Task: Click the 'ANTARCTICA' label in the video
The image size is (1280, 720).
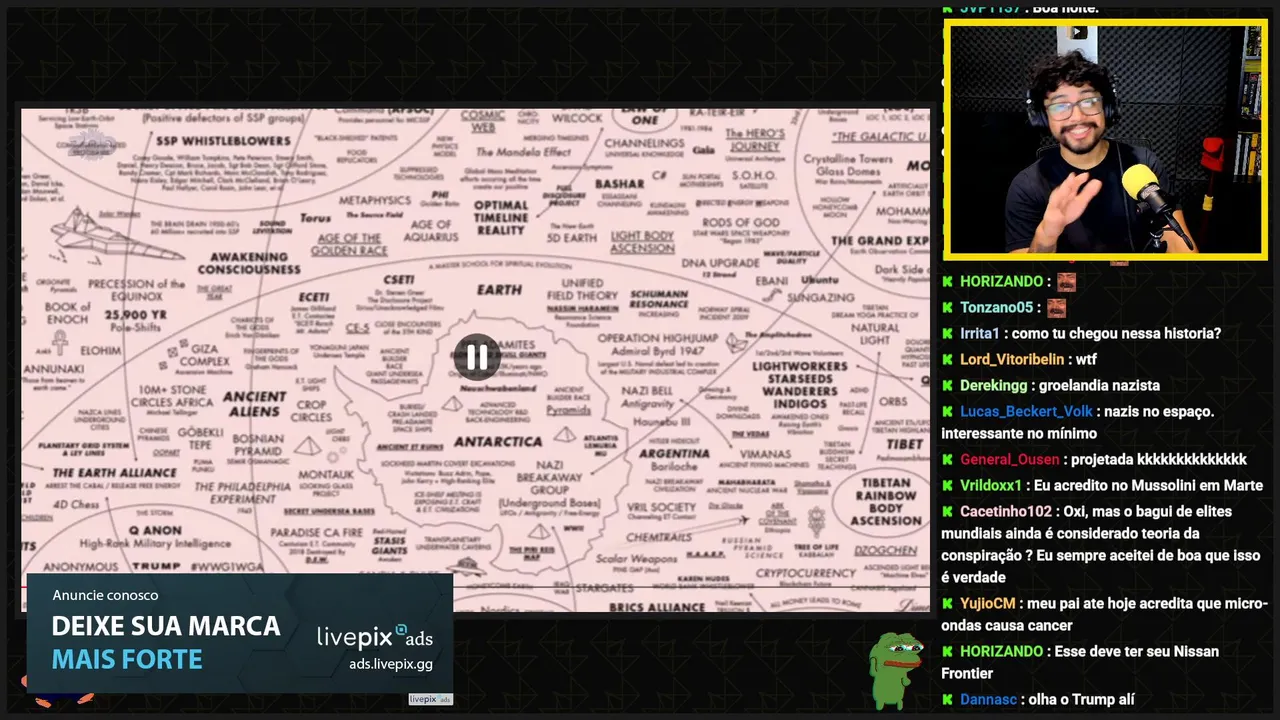Action: (x=498, y=441)
